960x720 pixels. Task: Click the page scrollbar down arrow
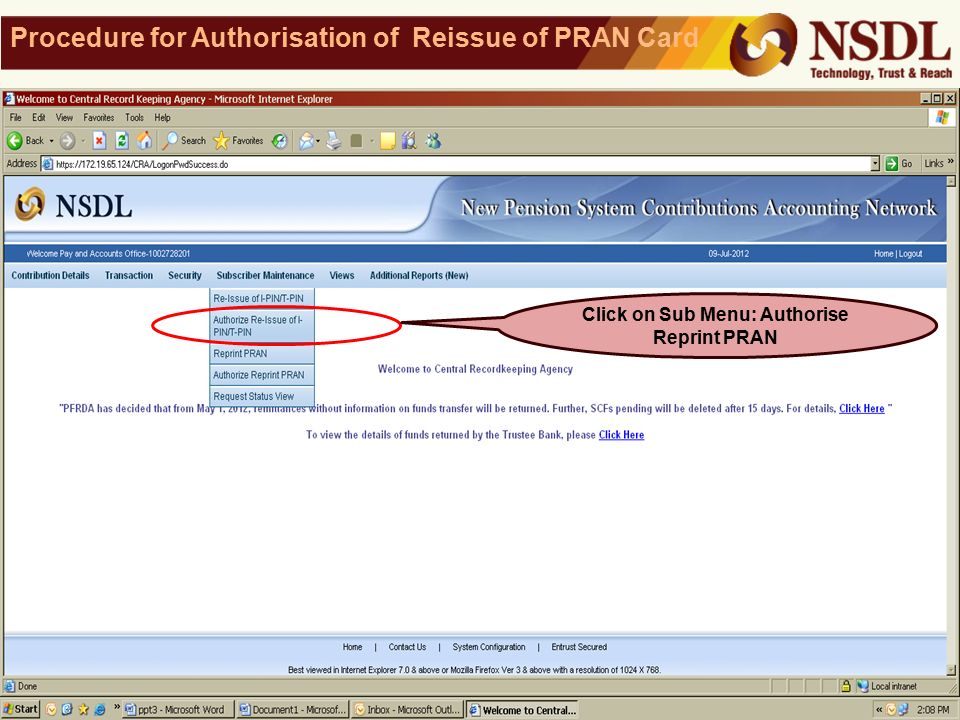click(951, 670)
